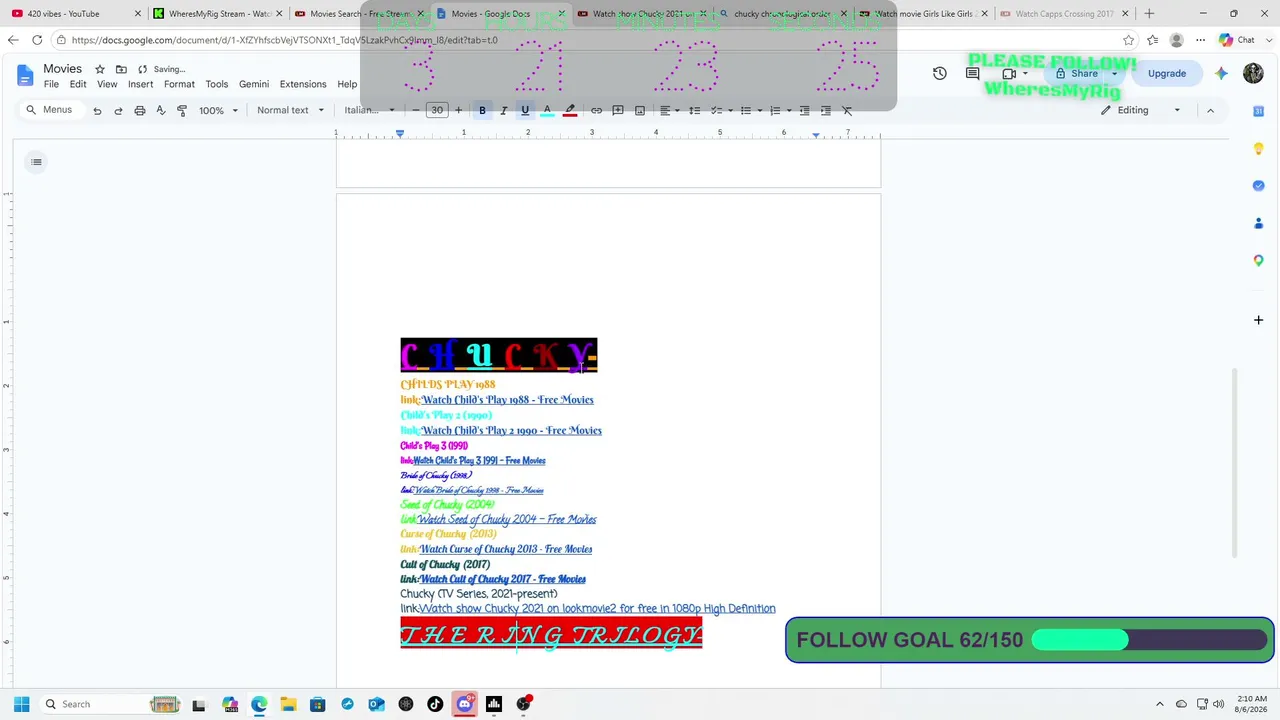
Task: Open the Editing mode dropdown
Action: pos(1141,110)
